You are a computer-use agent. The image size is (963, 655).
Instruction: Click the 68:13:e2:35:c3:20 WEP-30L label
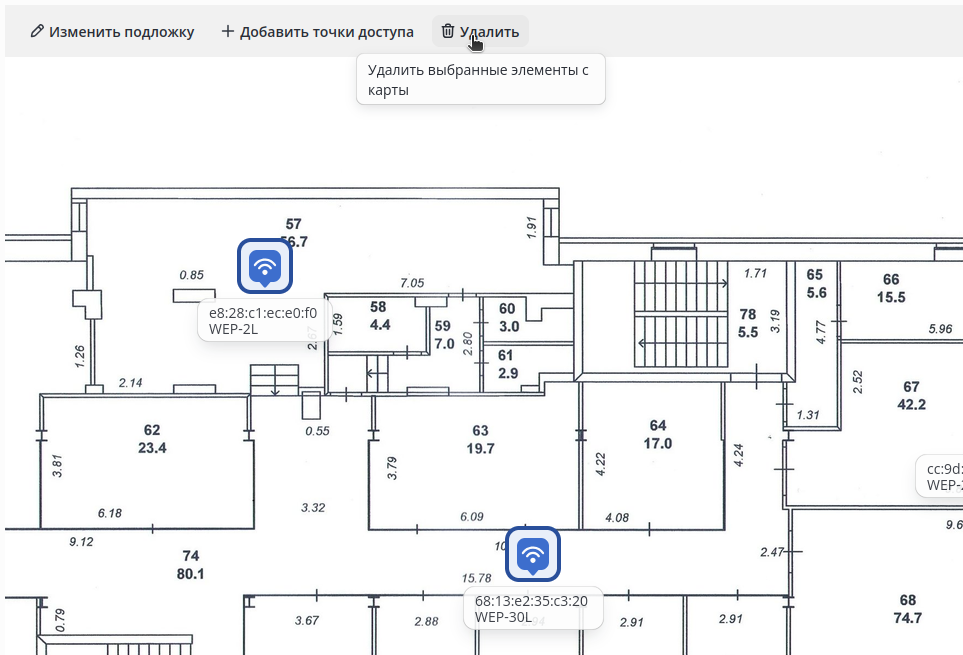coord(532,608)
